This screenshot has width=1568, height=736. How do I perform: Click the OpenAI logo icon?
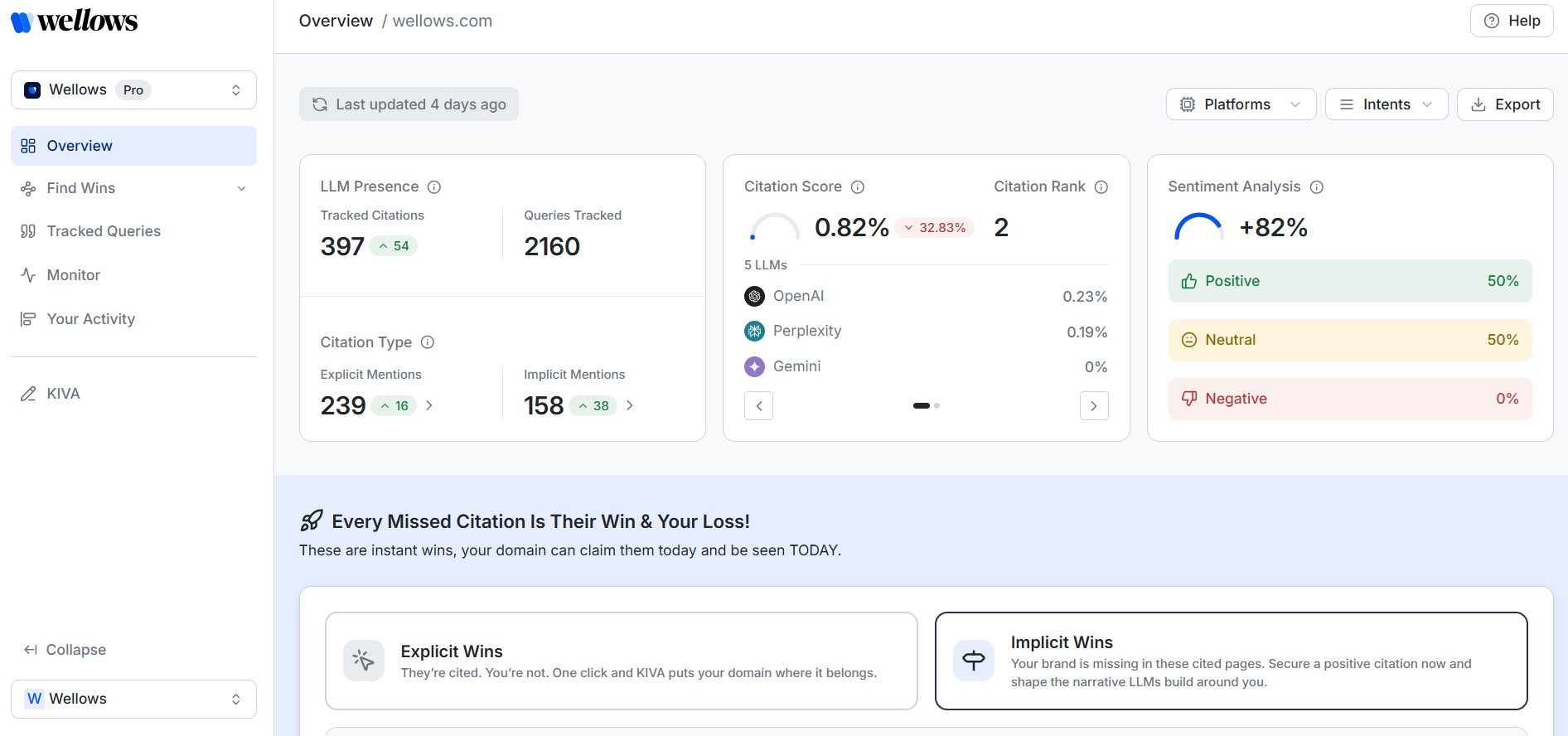(x=754, y=296)
